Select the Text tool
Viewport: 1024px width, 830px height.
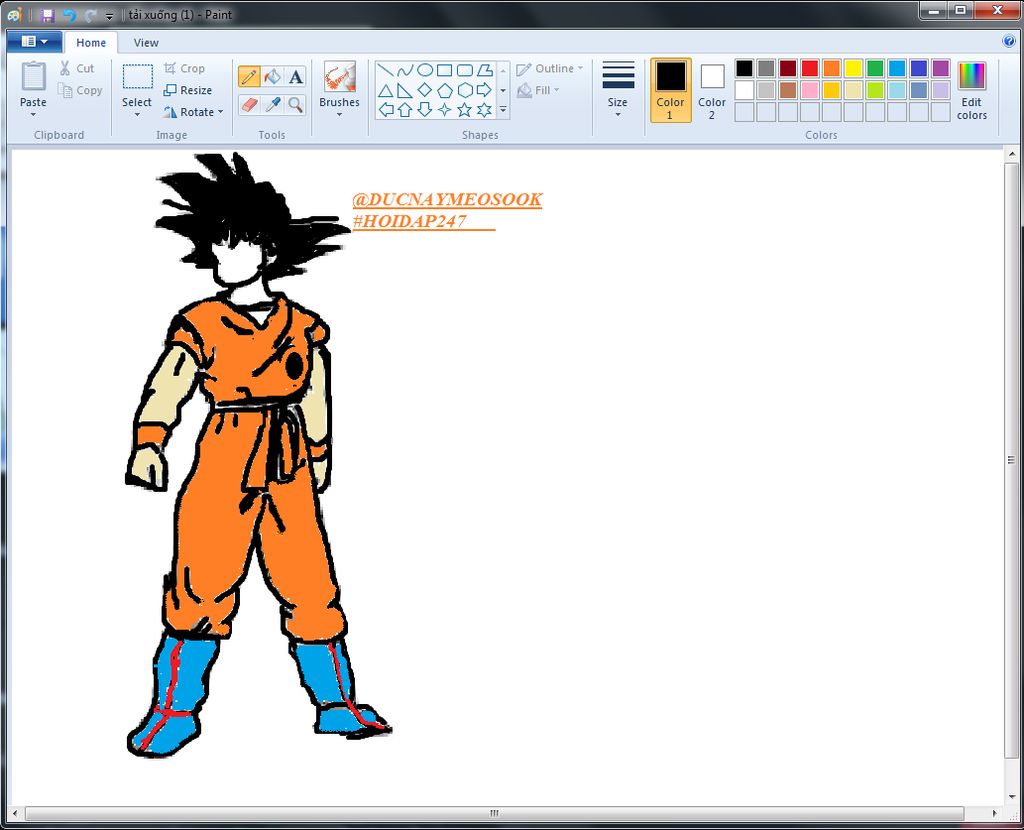pyautogui.click(x=295, y=76)
